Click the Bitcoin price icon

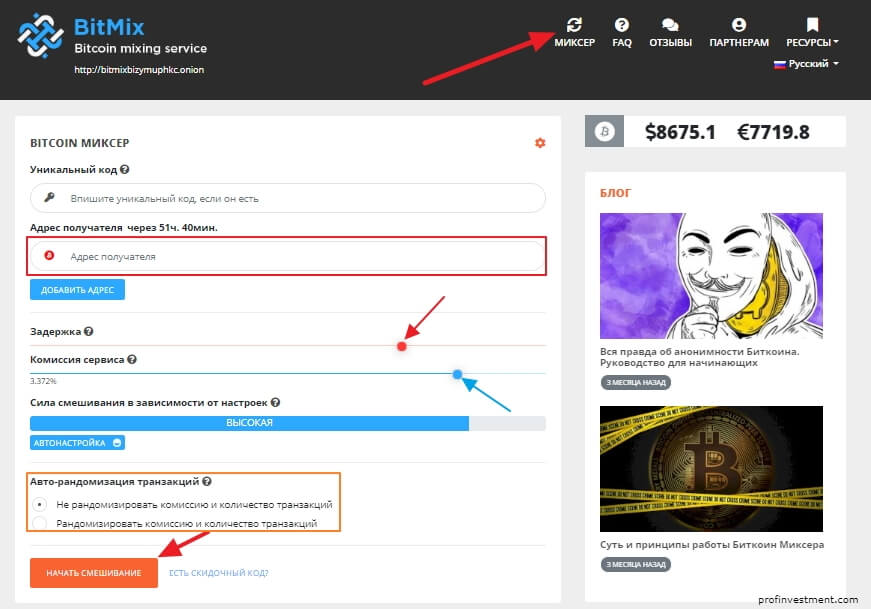[x=604, y=131]
